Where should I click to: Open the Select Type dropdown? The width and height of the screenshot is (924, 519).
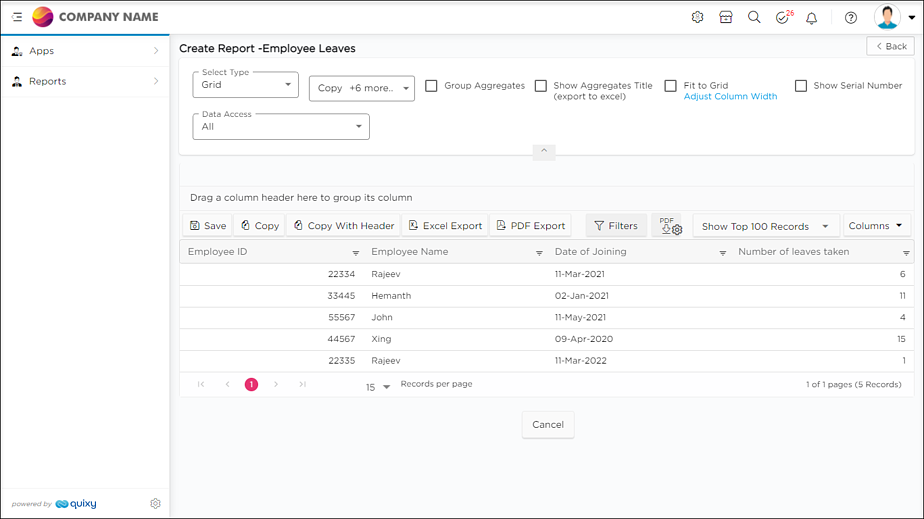click(246, 86)
